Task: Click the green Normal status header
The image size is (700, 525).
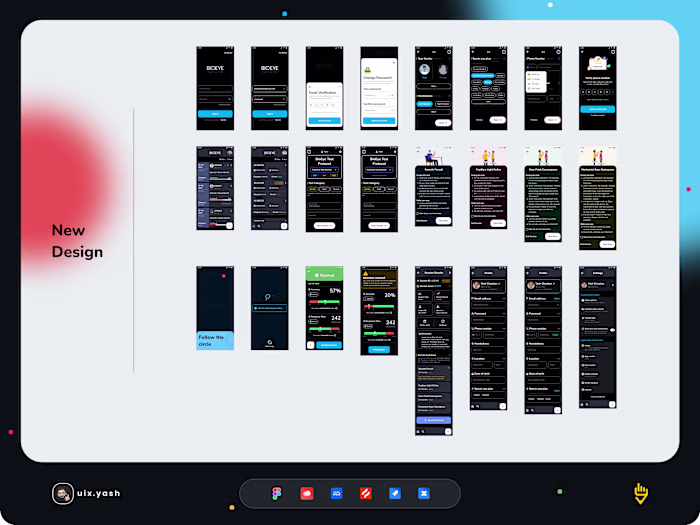Action: coord(325,274)
